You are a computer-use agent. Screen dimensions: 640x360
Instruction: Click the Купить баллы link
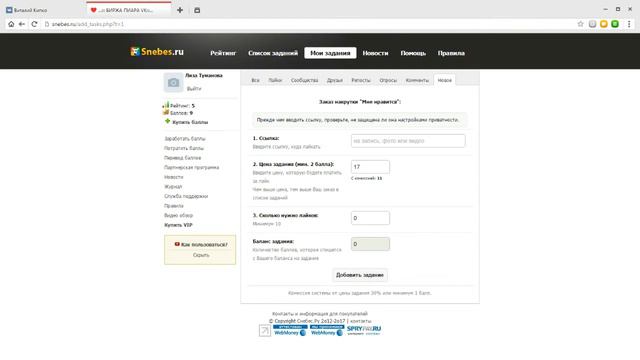[x=190, y=122]
